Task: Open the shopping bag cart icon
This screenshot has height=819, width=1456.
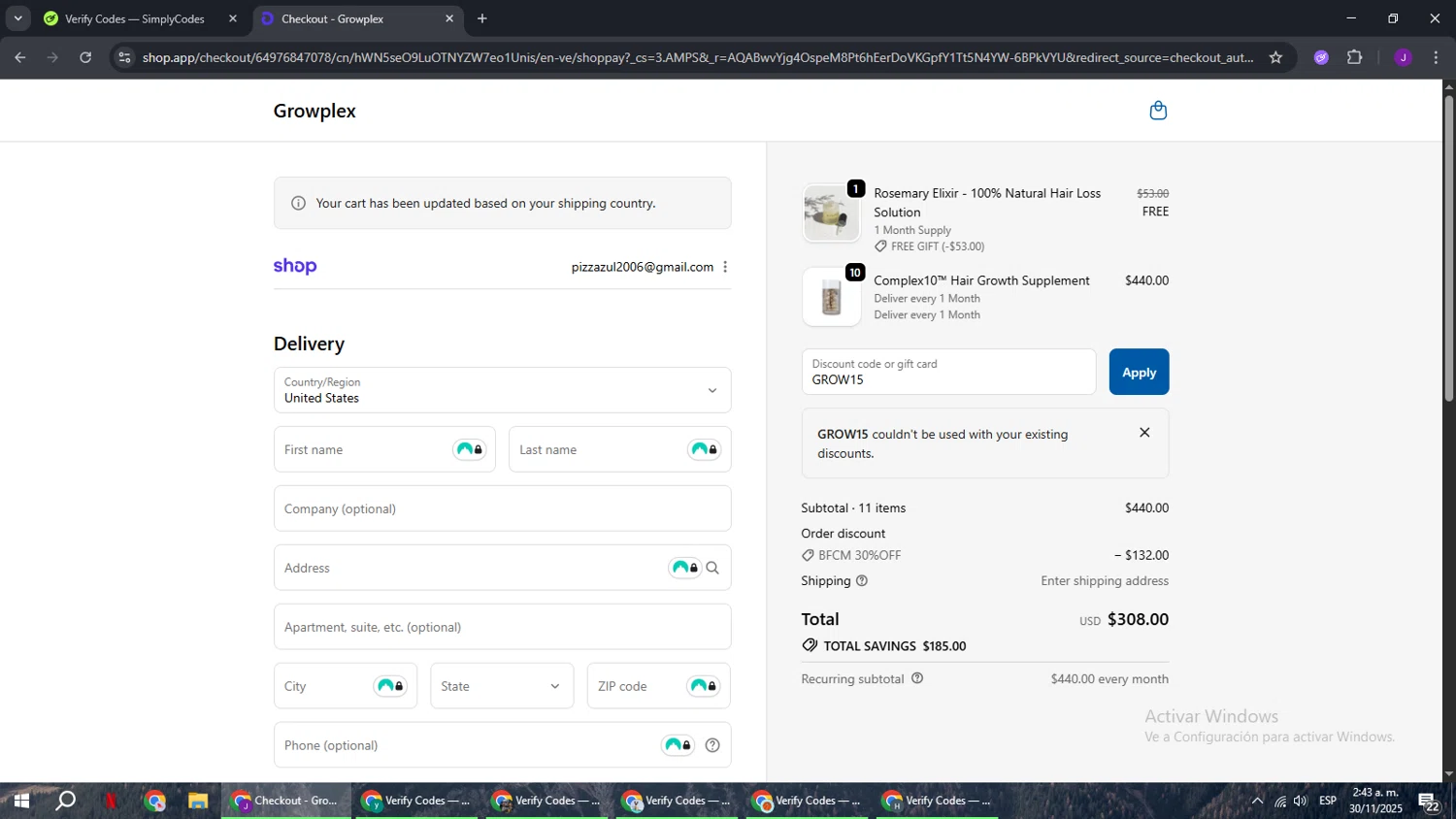Action: click(x=1158, y=111)
